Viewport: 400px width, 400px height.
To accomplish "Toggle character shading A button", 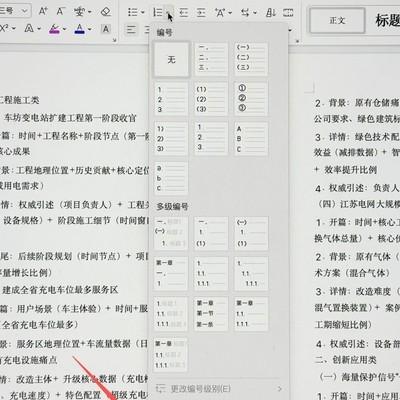I will click(106, 29).
